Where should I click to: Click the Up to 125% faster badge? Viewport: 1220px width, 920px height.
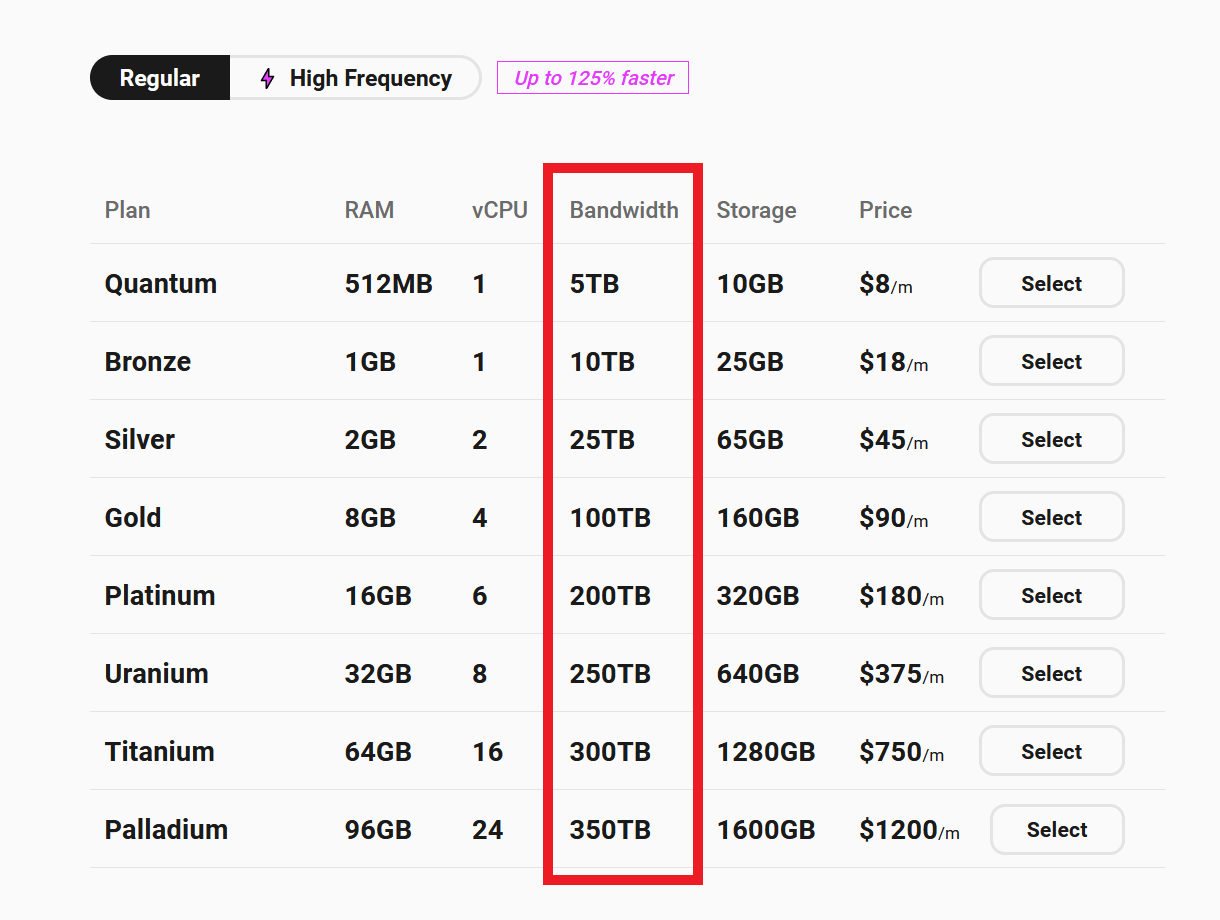pyautogui.click(x=592, y=77)
